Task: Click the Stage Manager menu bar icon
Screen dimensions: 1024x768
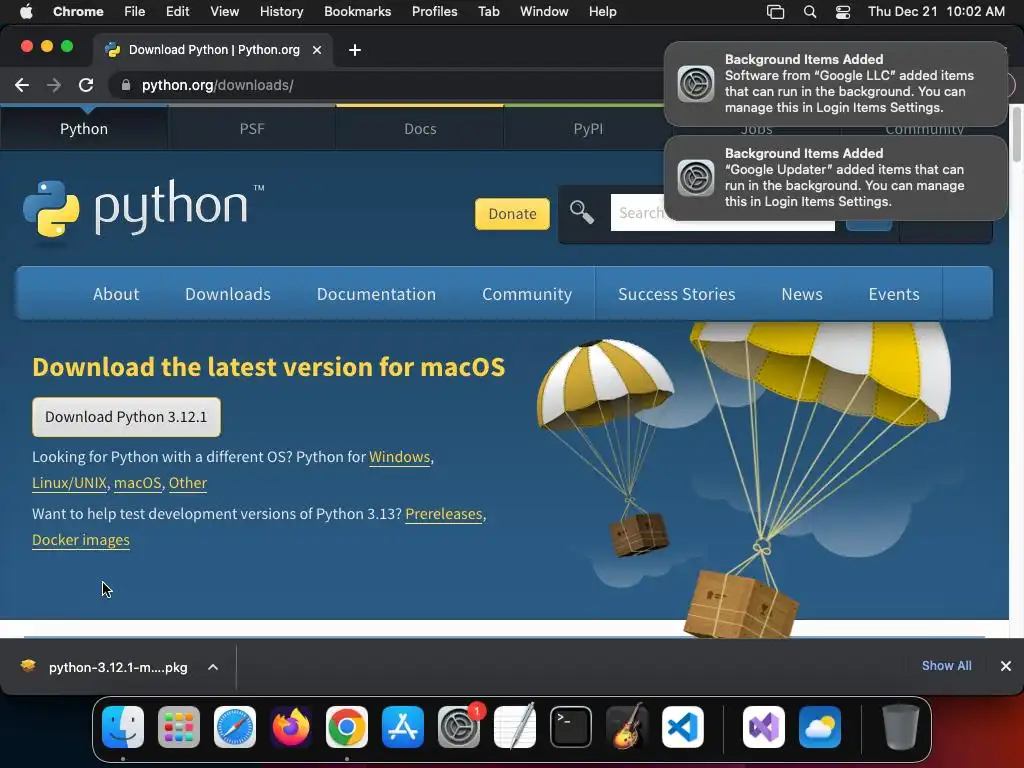Action: pos(775,12)
